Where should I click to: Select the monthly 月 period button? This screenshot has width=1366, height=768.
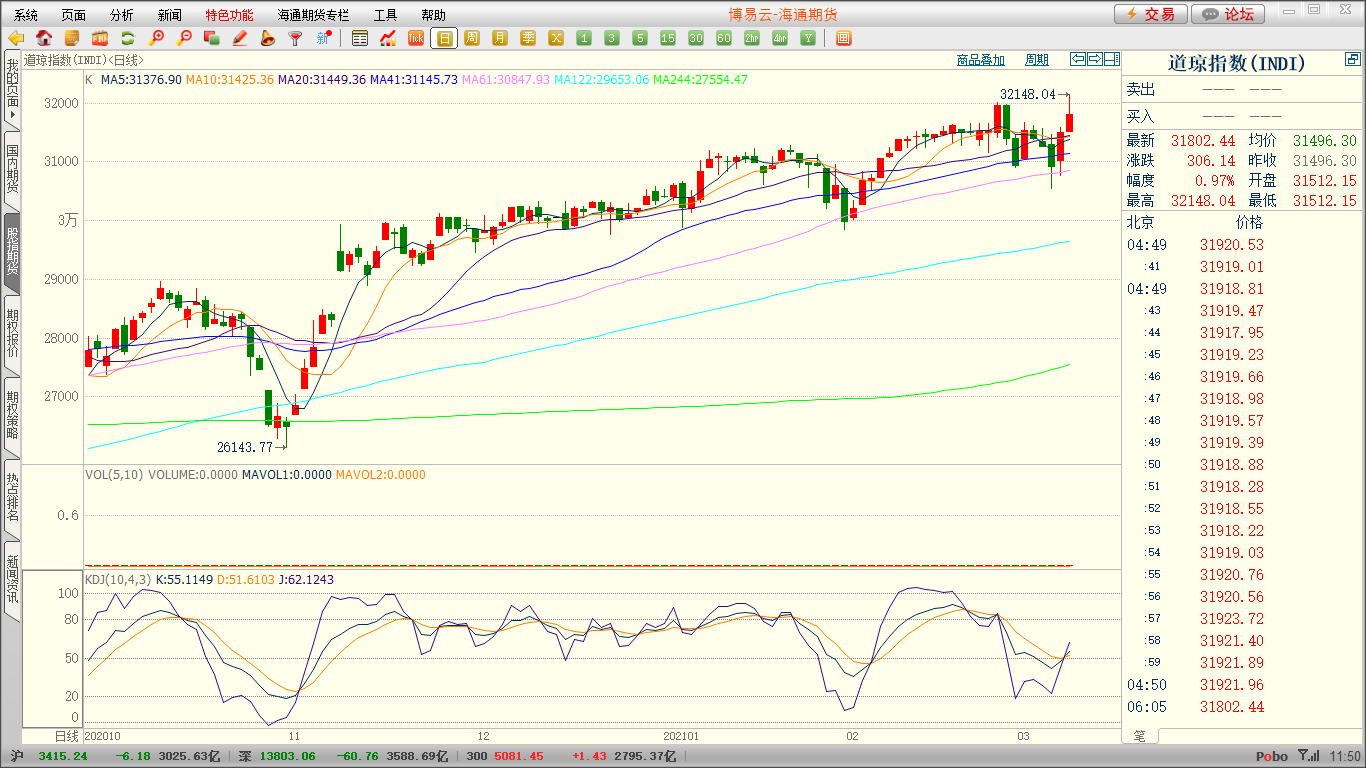500,38
